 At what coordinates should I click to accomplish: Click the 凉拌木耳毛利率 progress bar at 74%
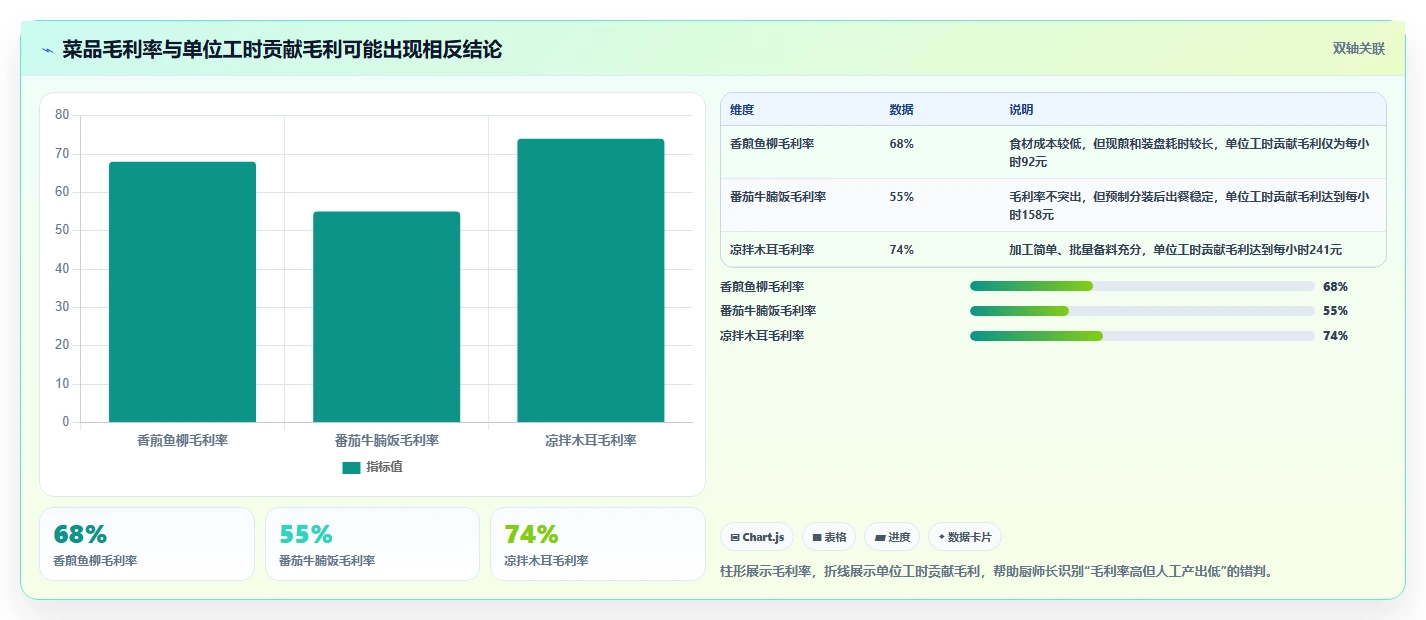1142,336
